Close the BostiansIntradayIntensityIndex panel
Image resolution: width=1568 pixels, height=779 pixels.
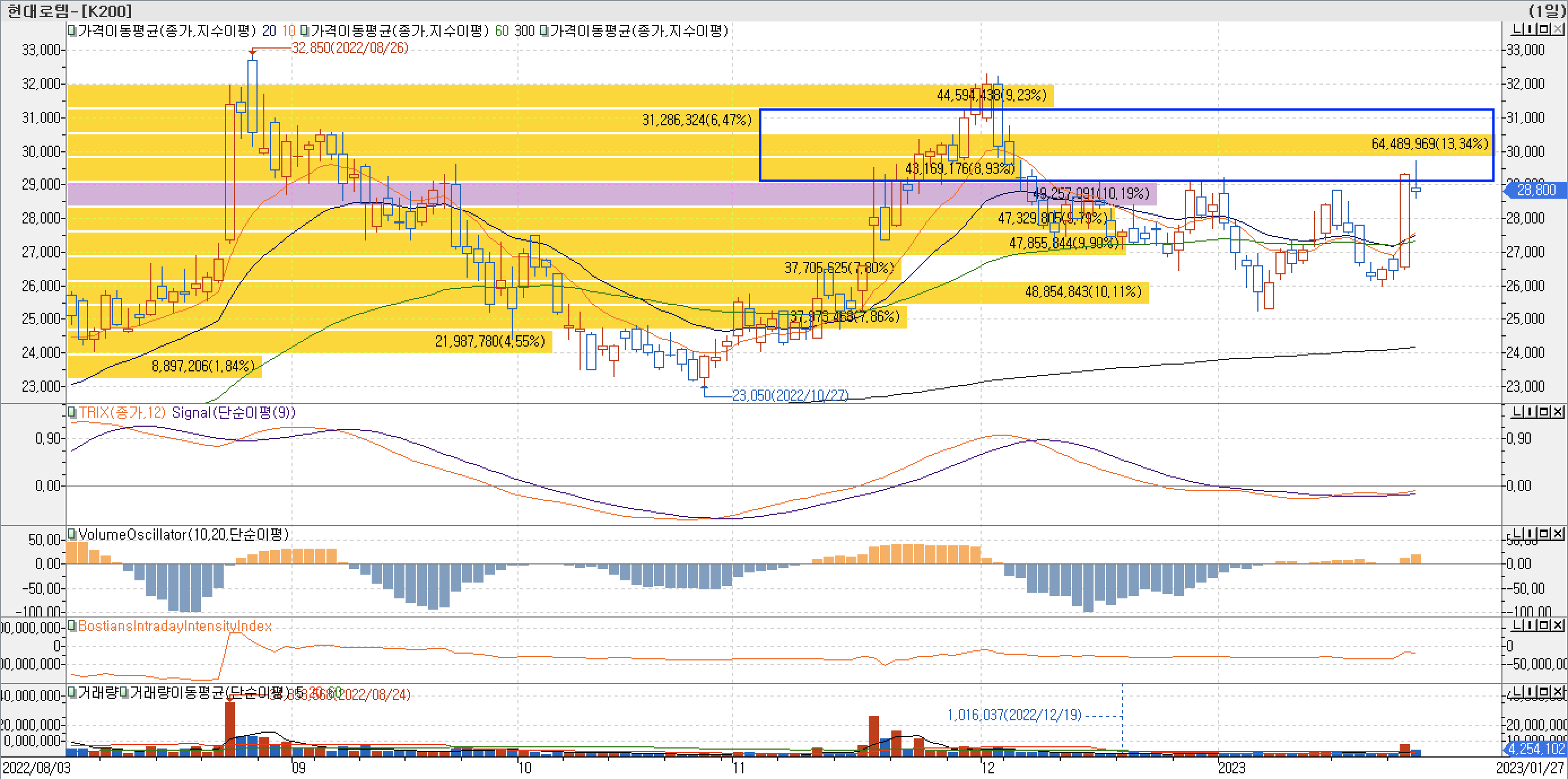(x=1558, y=625)
